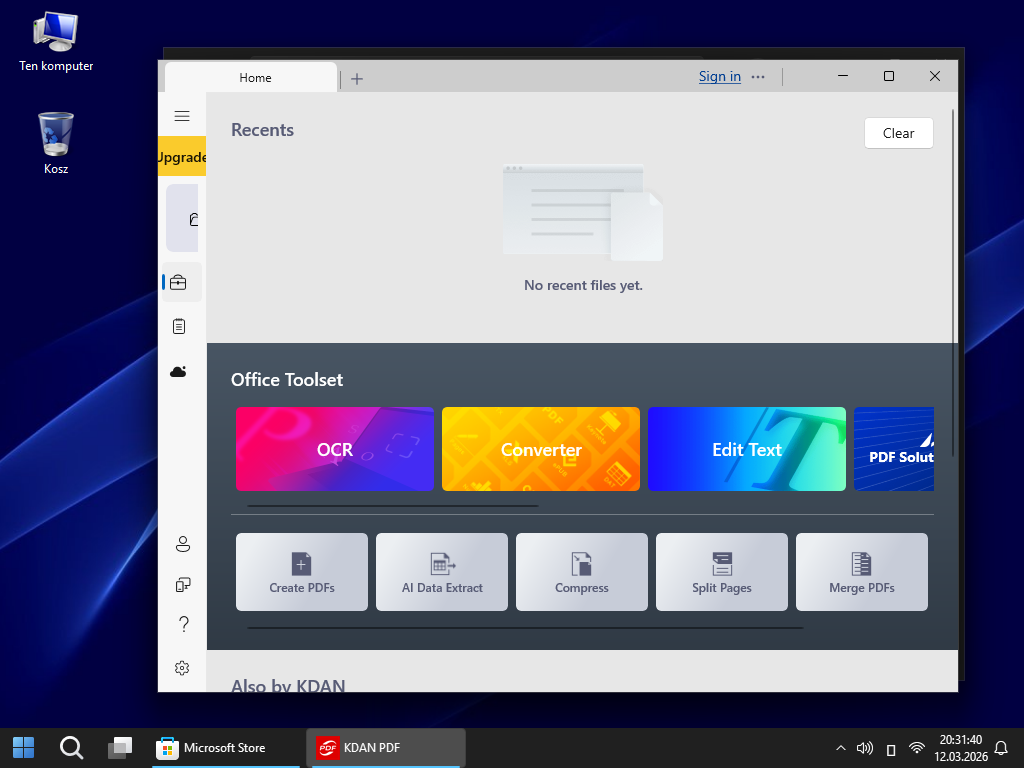Click the yellow Upgrade button
Viewport: 1024px width, 768px height.
coord(182,157)
